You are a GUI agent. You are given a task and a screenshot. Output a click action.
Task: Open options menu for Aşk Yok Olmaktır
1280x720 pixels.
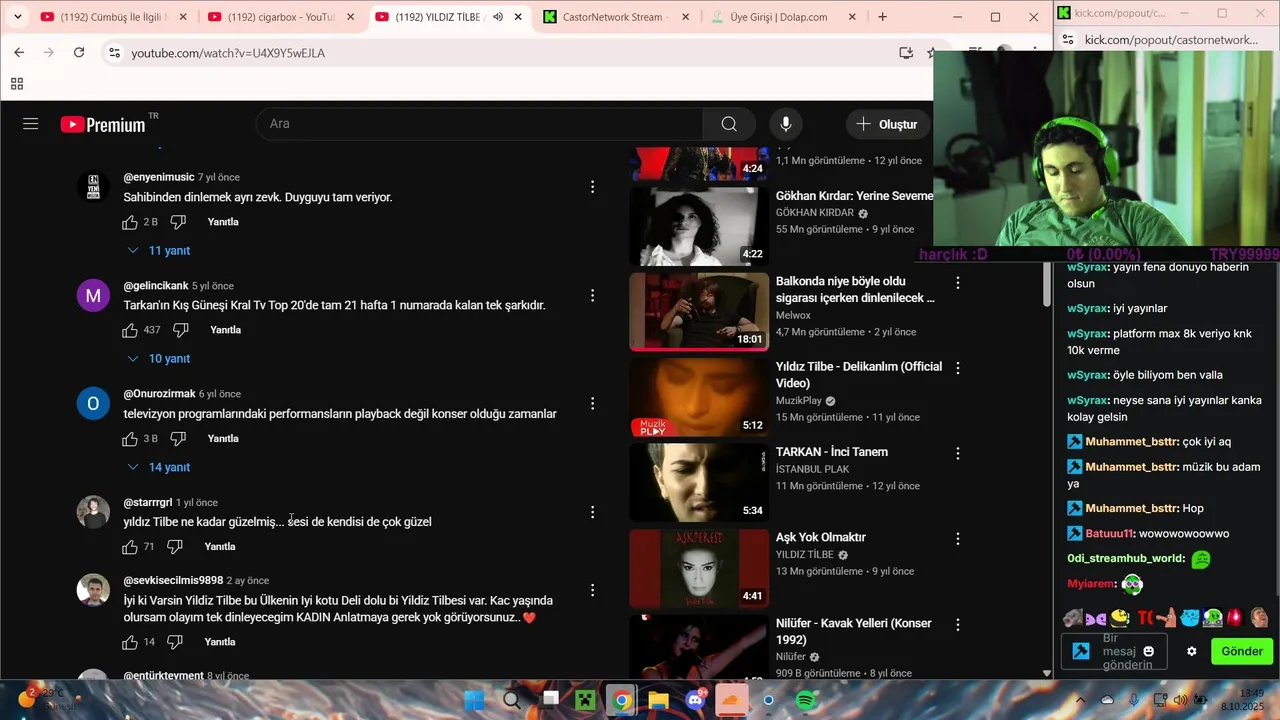pyautogui.click(x=957, y=539)
